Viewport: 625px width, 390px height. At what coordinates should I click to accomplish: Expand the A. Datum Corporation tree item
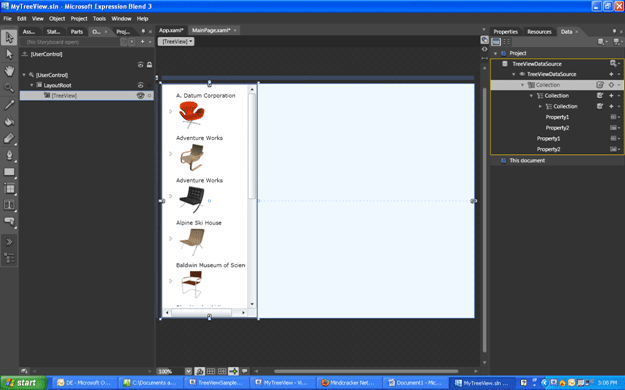tap(170, 111)
